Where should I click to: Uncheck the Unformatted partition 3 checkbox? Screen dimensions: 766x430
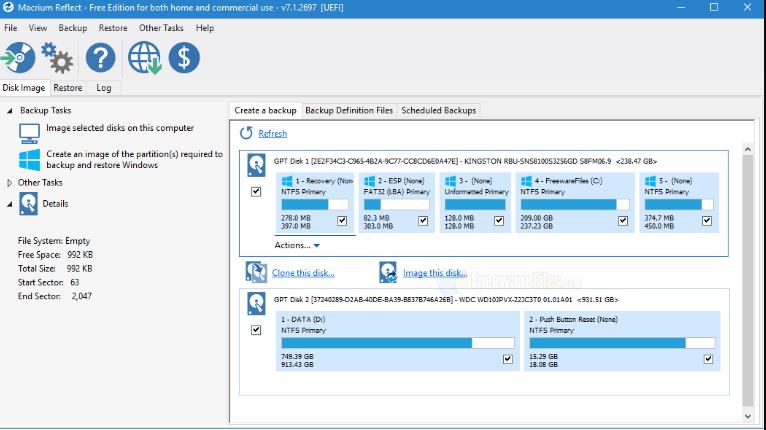pyautogui.click(x=499, y=221)
